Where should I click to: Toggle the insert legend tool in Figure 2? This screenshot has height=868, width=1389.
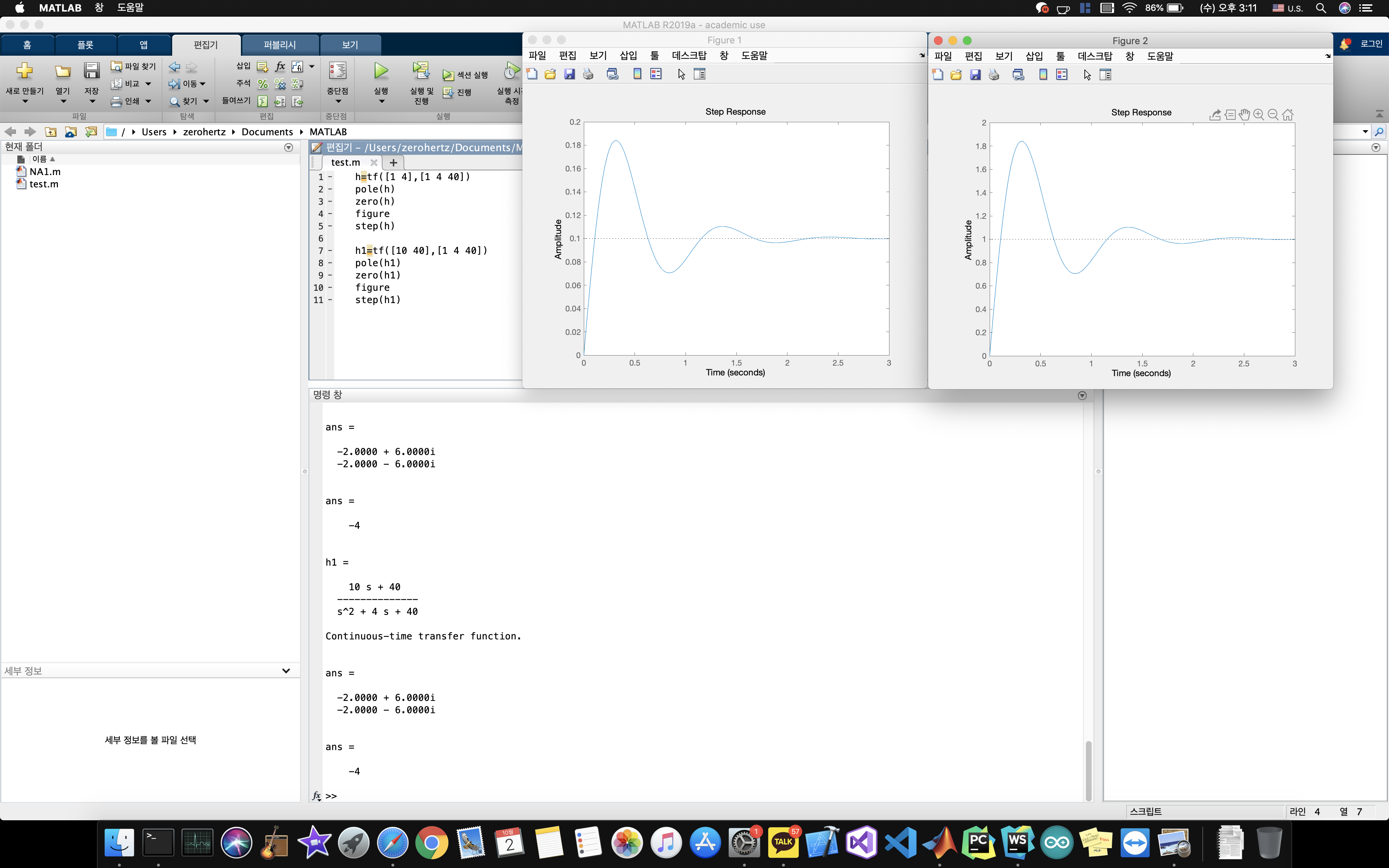(1062, 75)
